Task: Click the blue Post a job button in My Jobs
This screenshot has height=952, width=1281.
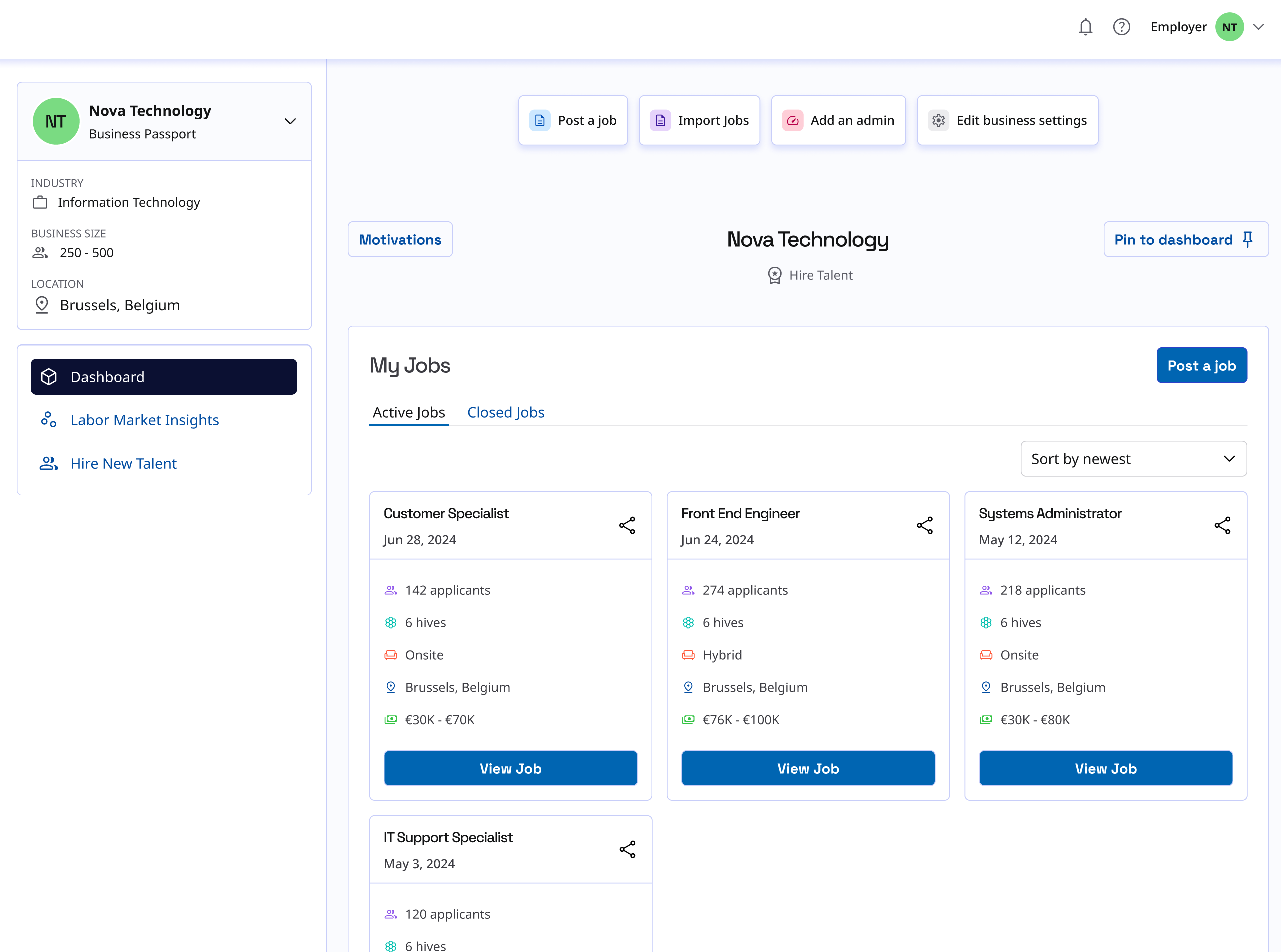Action: point(1202,366)
